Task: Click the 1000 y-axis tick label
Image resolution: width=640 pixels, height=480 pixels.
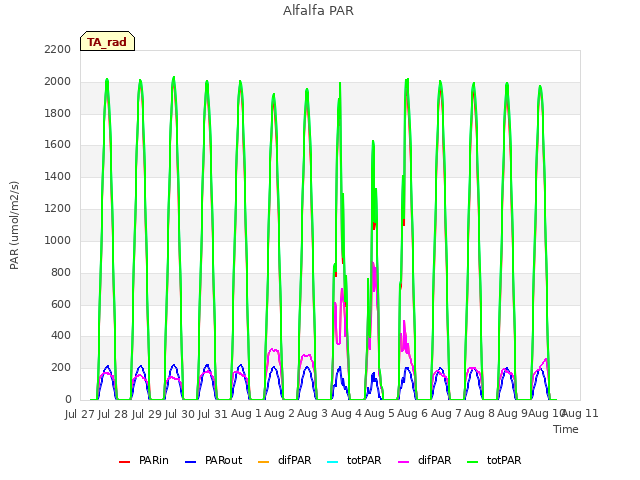Action: point(58,240)
